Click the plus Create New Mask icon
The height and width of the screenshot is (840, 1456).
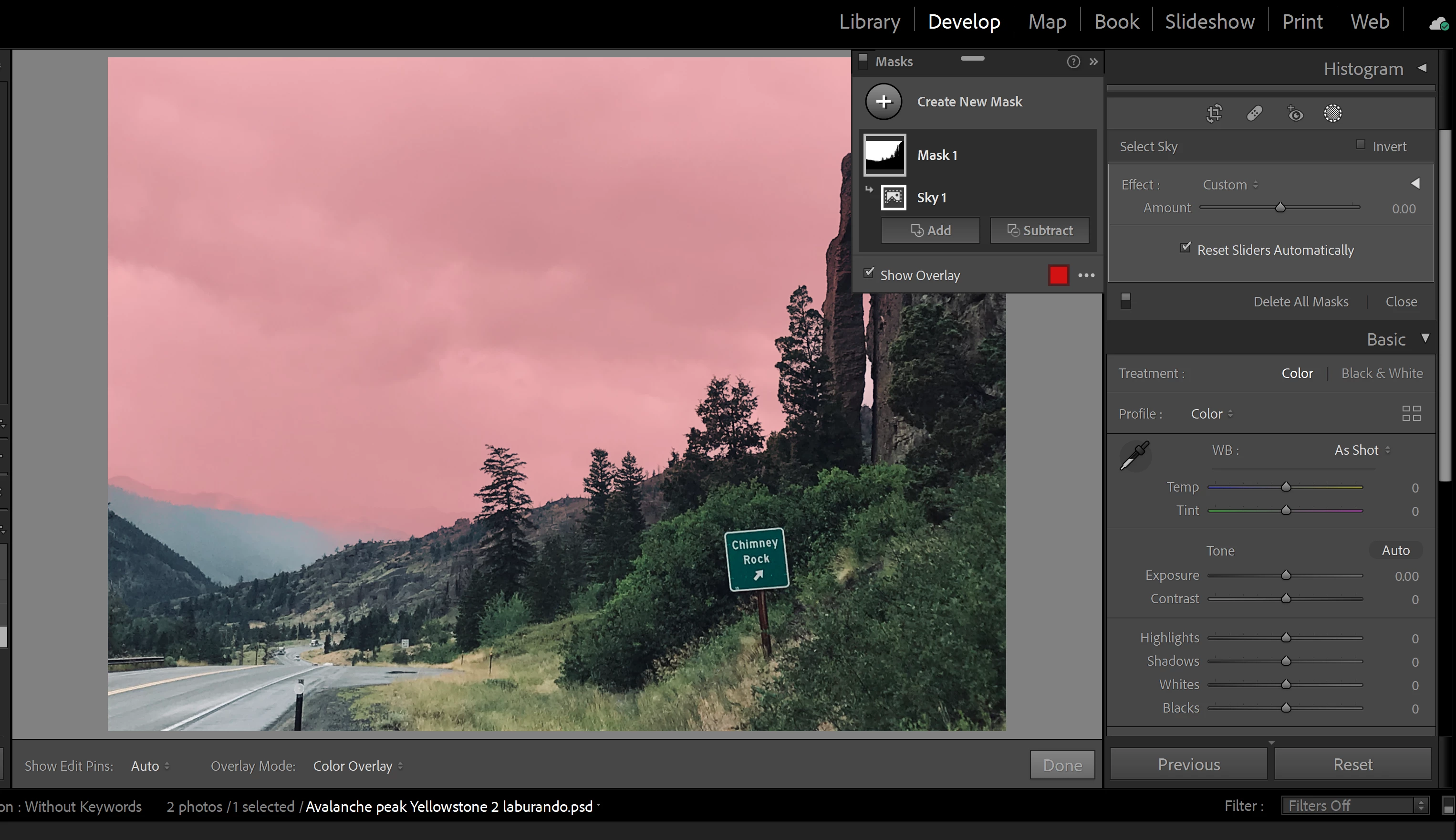[x=884, y=102]
